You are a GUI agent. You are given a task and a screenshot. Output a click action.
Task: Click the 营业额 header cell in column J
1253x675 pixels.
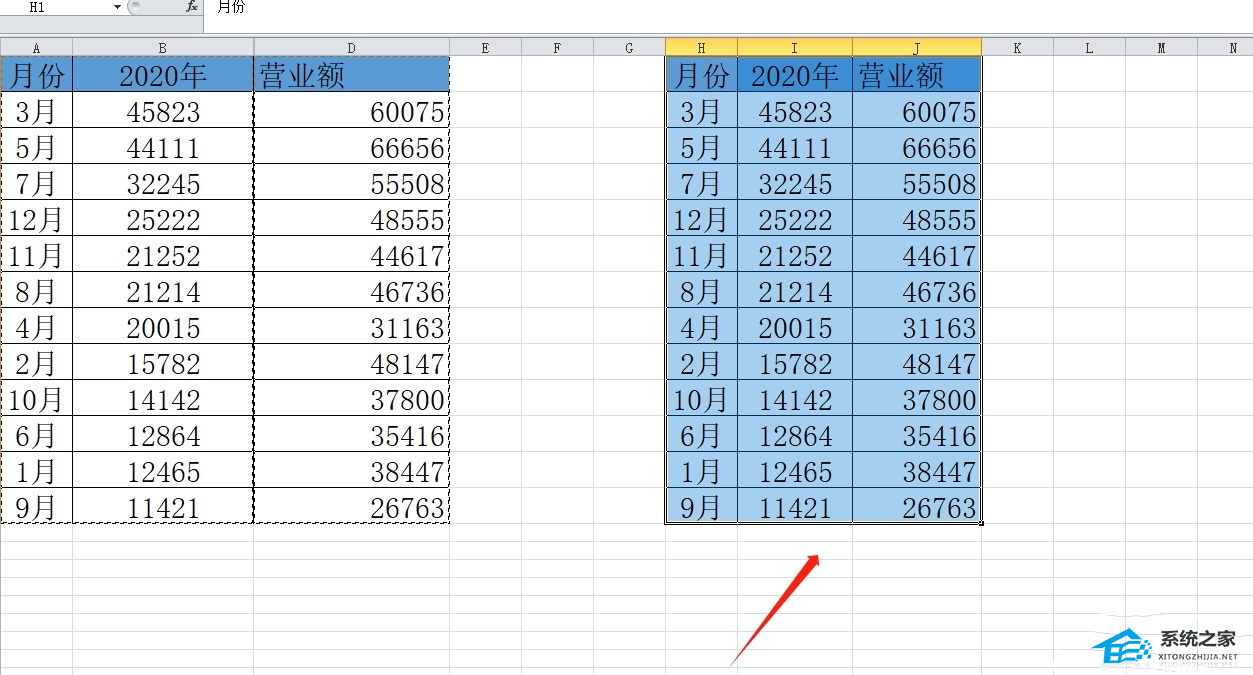[917, 74]
